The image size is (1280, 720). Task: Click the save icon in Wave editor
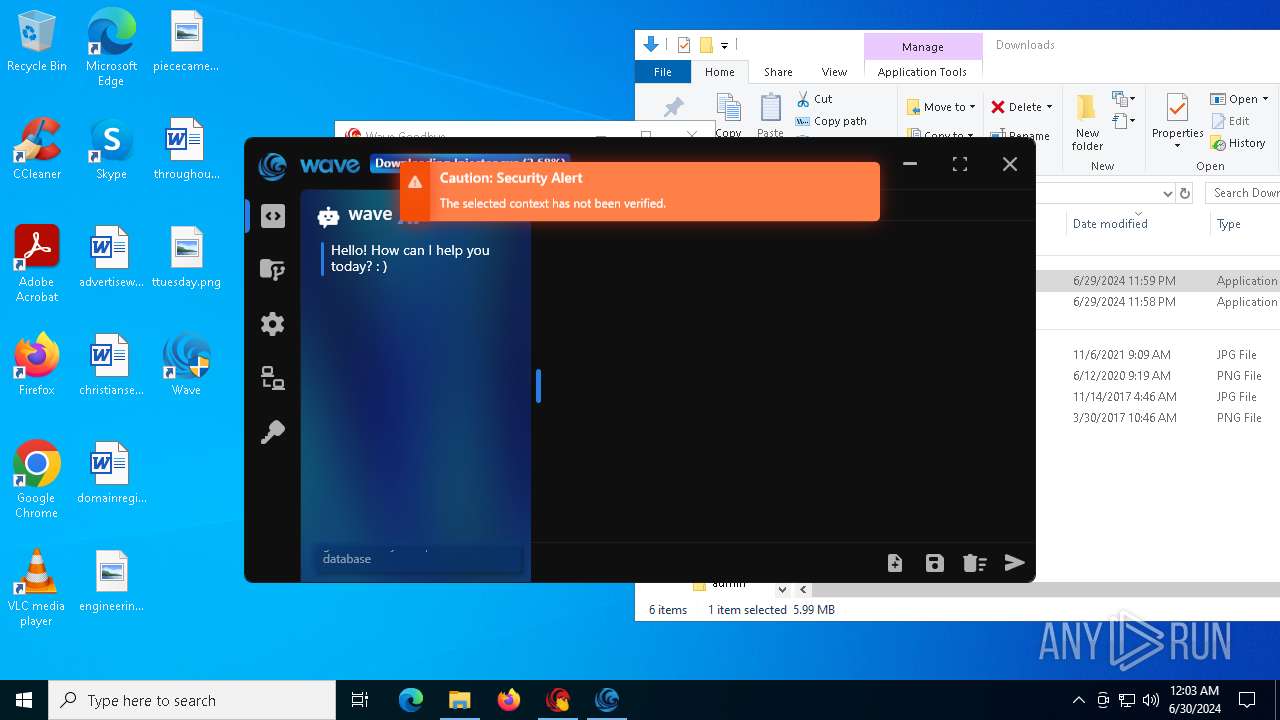point(935,563)
